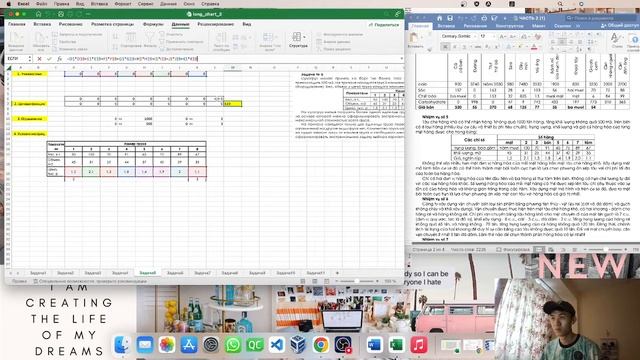
Task: Adjust the Excel zoom slider
Action: pyautogui.click(x=356, y=281)
